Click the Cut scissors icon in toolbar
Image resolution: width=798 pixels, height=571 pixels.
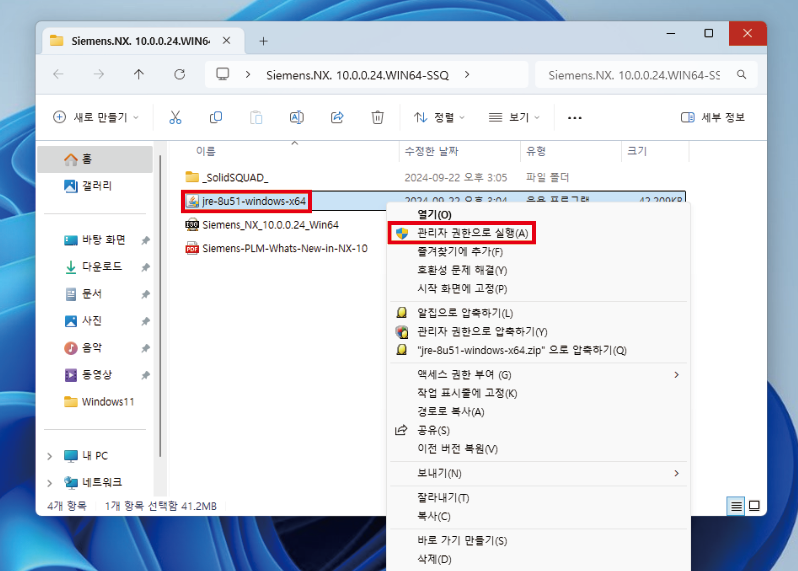pos(175,118)
